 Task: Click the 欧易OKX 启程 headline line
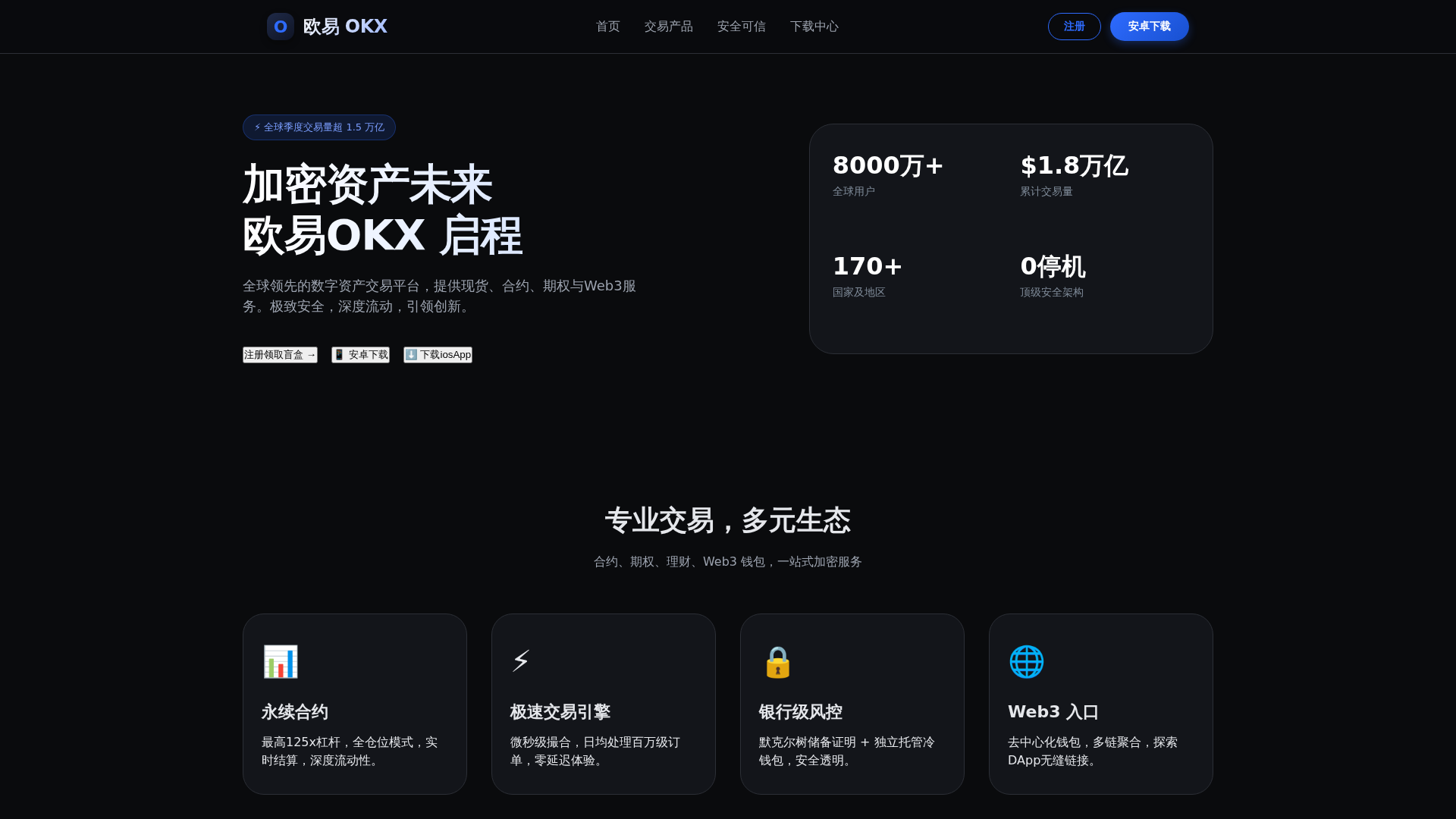click(382, 236)
